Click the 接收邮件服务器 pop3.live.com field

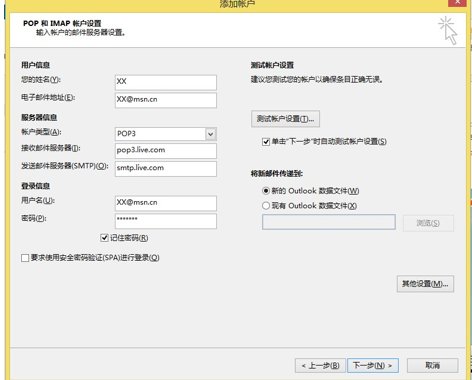tap(166, 151)
